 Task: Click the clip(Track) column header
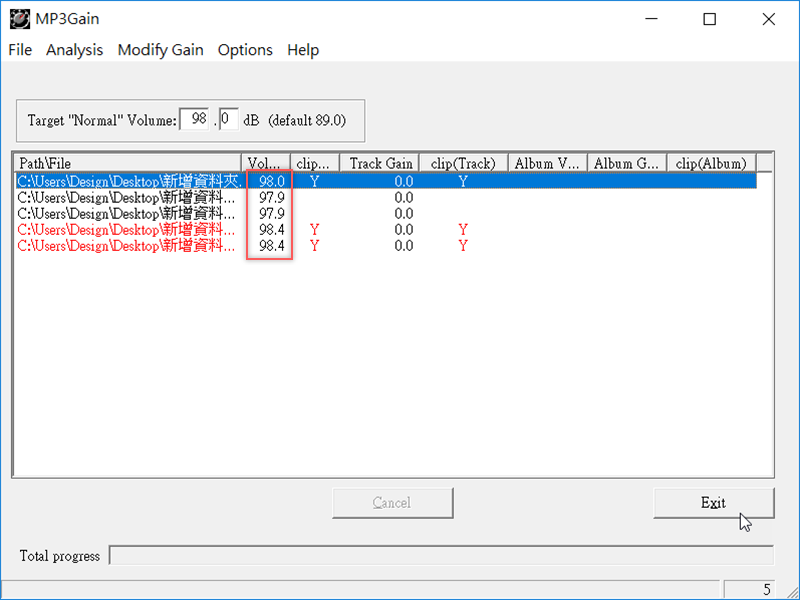pos(464,163)
